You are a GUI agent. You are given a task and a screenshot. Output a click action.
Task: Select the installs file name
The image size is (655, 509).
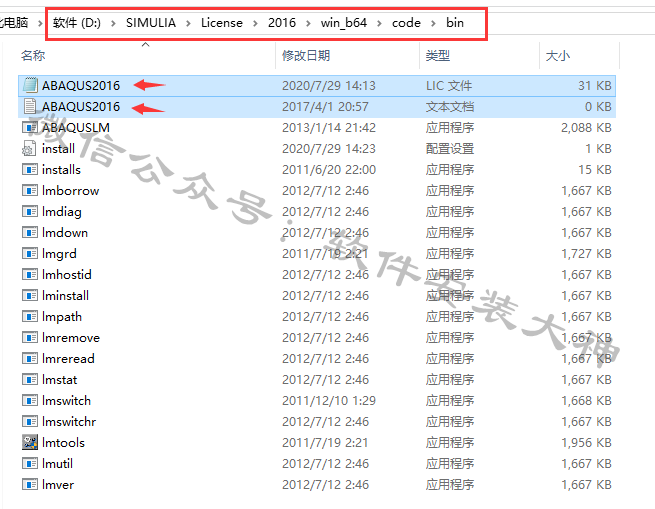pyautogui.click(x=61, y=169)
